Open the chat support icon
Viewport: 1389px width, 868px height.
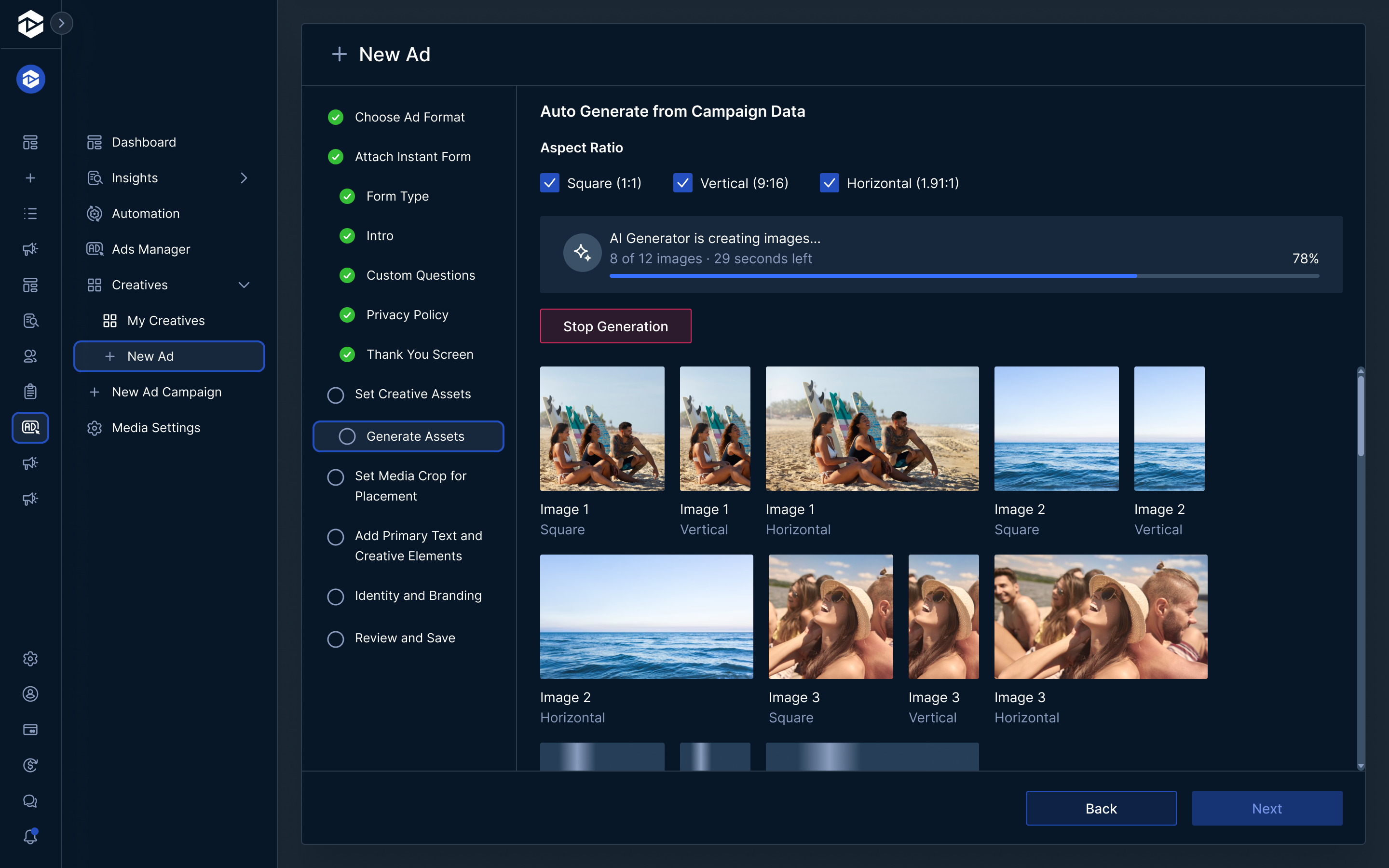click(x=30, y=801)
